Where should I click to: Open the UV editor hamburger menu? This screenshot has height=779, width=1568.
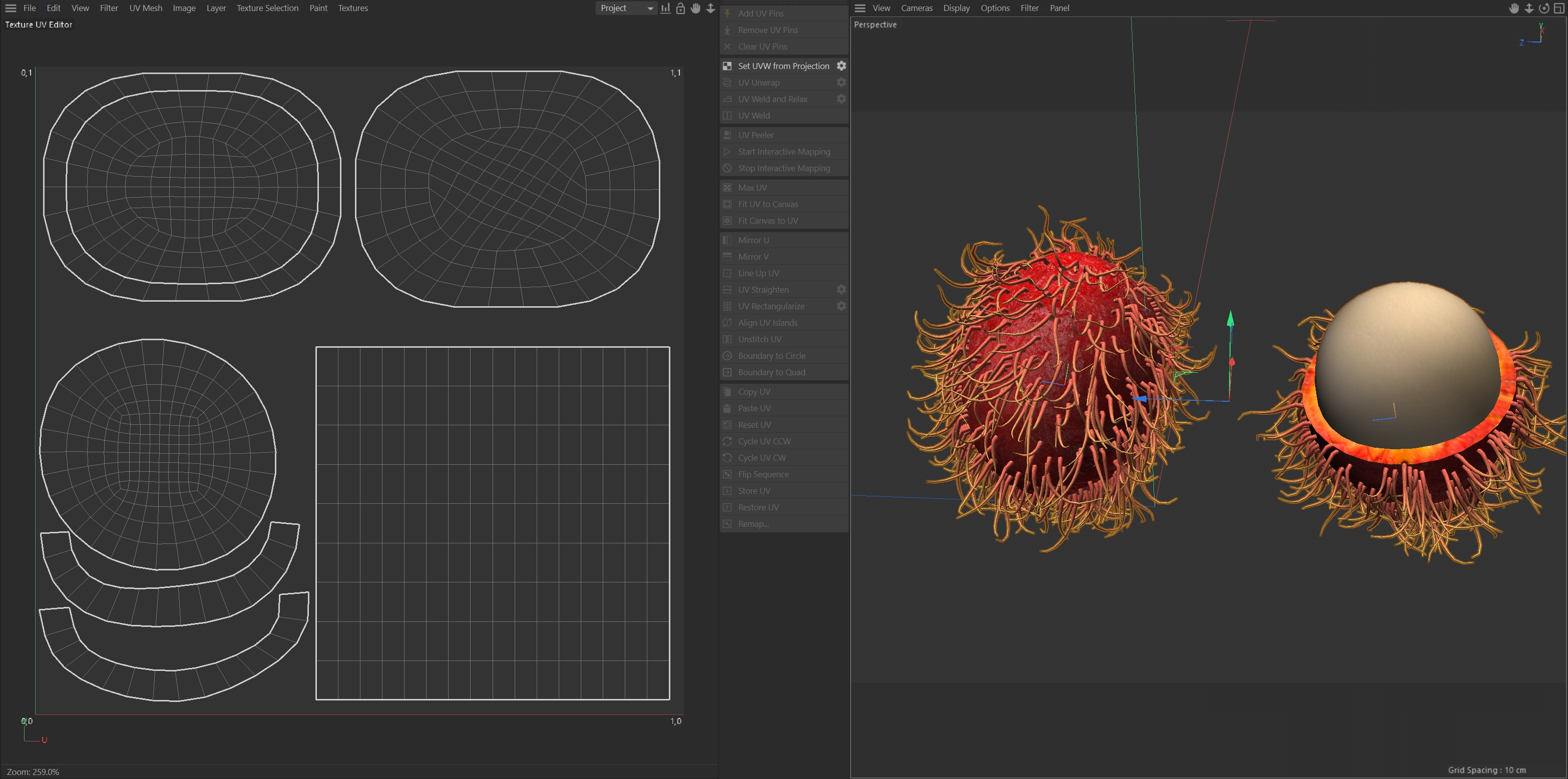(x=11, y=8)
